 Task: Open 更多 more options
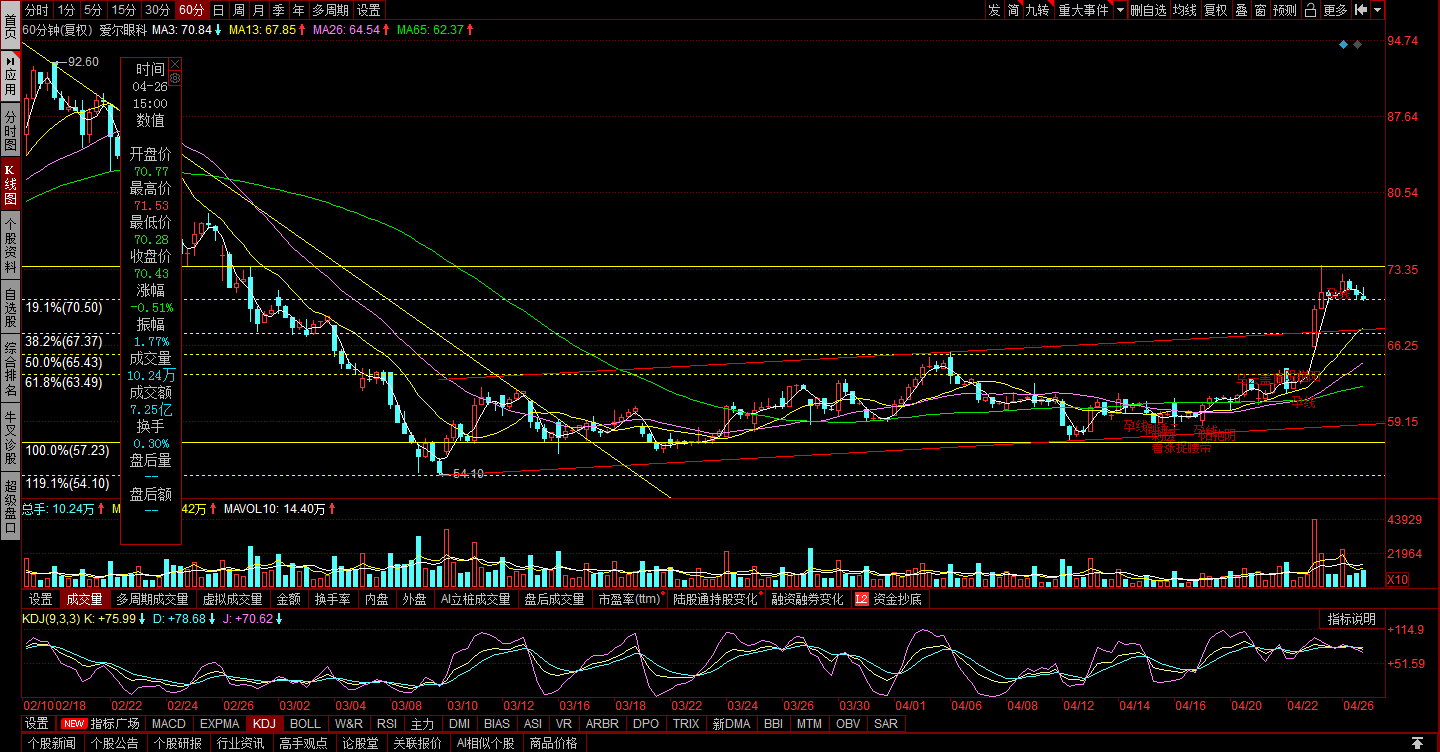pyautogui.click(x=1335, y=10)
